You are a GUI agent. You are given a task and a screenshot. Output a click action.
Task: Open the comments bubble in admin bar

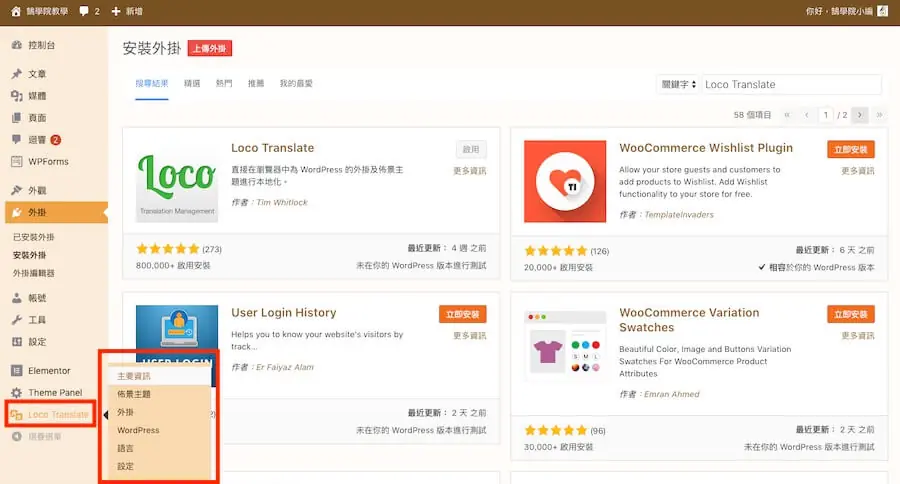click(84, 11)
